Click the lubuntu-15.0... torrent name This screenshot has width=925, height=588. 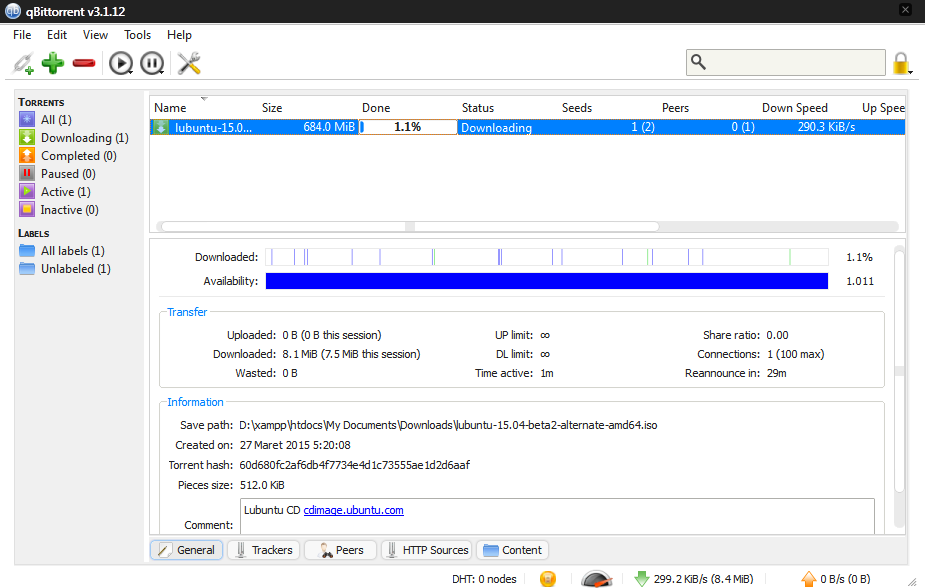[x=213, y=127]
